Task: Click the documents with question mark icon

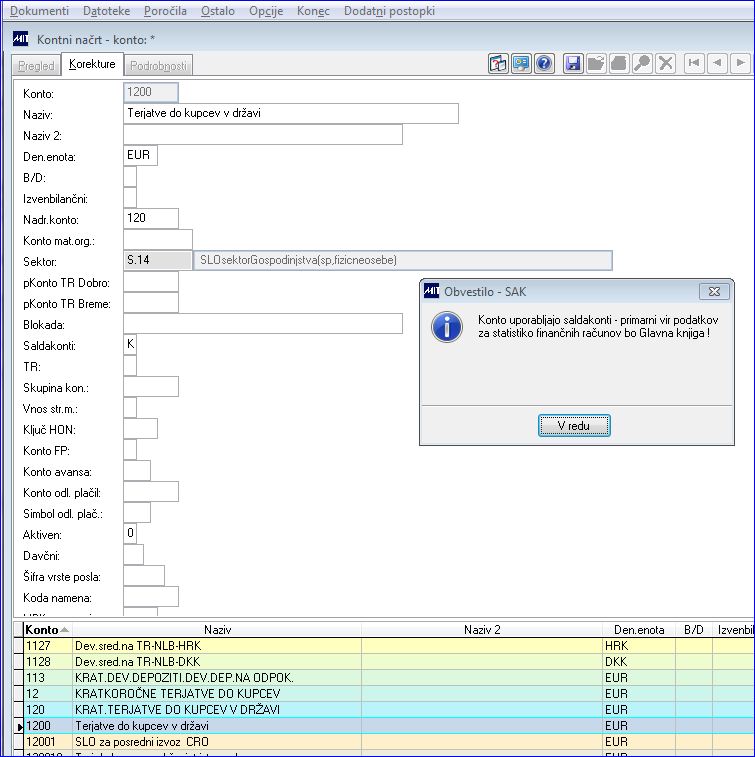Action: (x=498, y=63)
